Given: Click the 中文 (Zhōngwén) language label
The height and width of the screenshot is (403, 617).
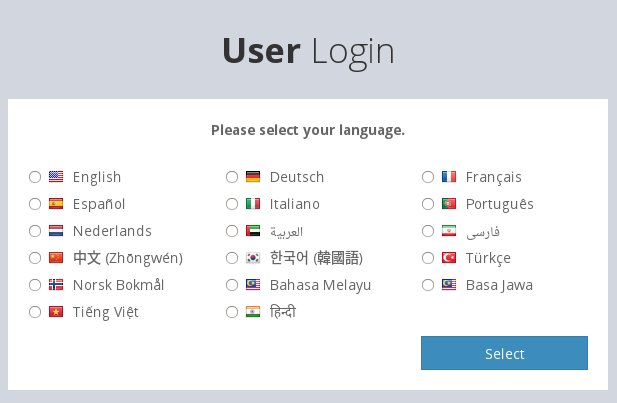Looking at the screenshot, I should tap(127, 258).
